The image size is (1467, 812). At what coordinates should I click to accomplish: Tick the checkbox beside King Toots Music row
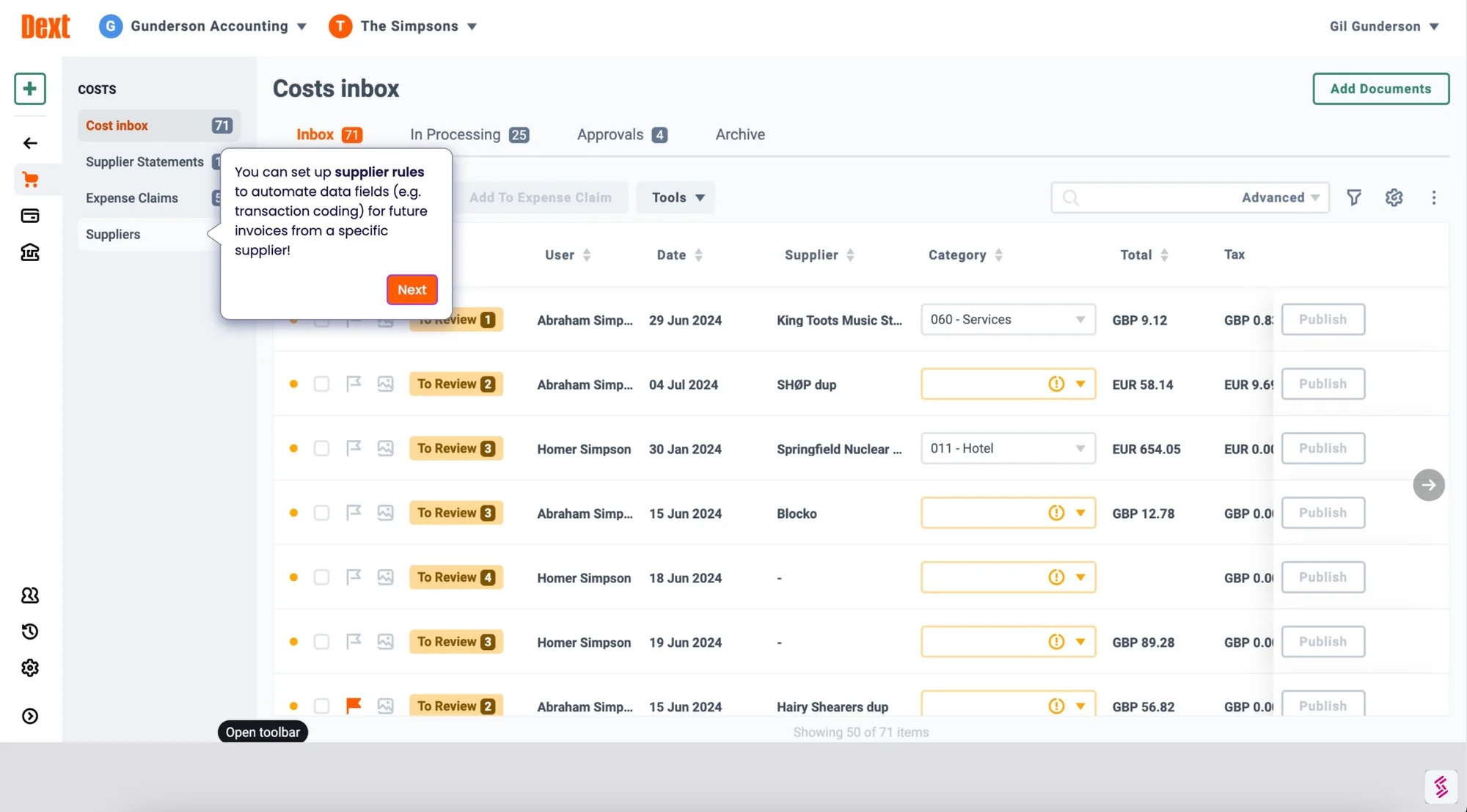click(x=321, y=320)
